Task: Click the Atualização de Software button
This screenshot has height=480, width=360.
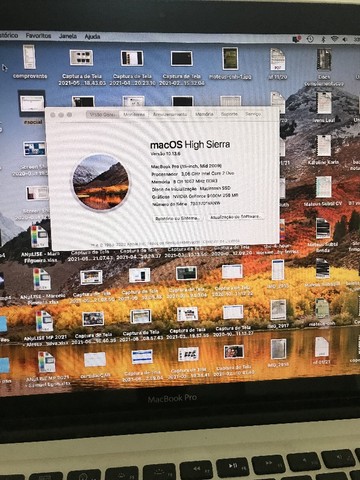Action: click(x=235, y=217)
